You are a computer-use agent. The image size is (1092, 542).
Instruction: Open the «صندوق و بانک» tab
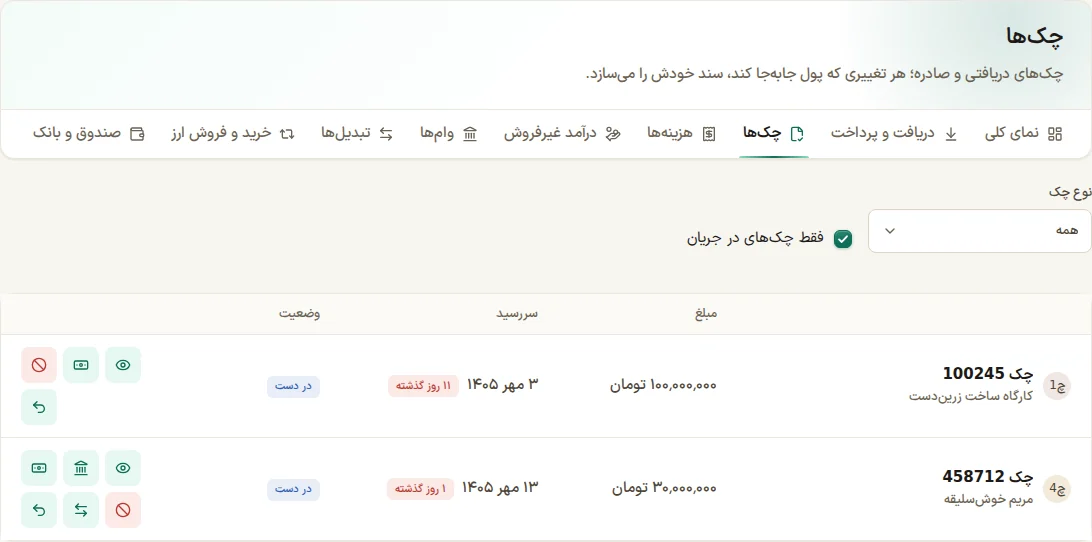(x=88, y=134)
